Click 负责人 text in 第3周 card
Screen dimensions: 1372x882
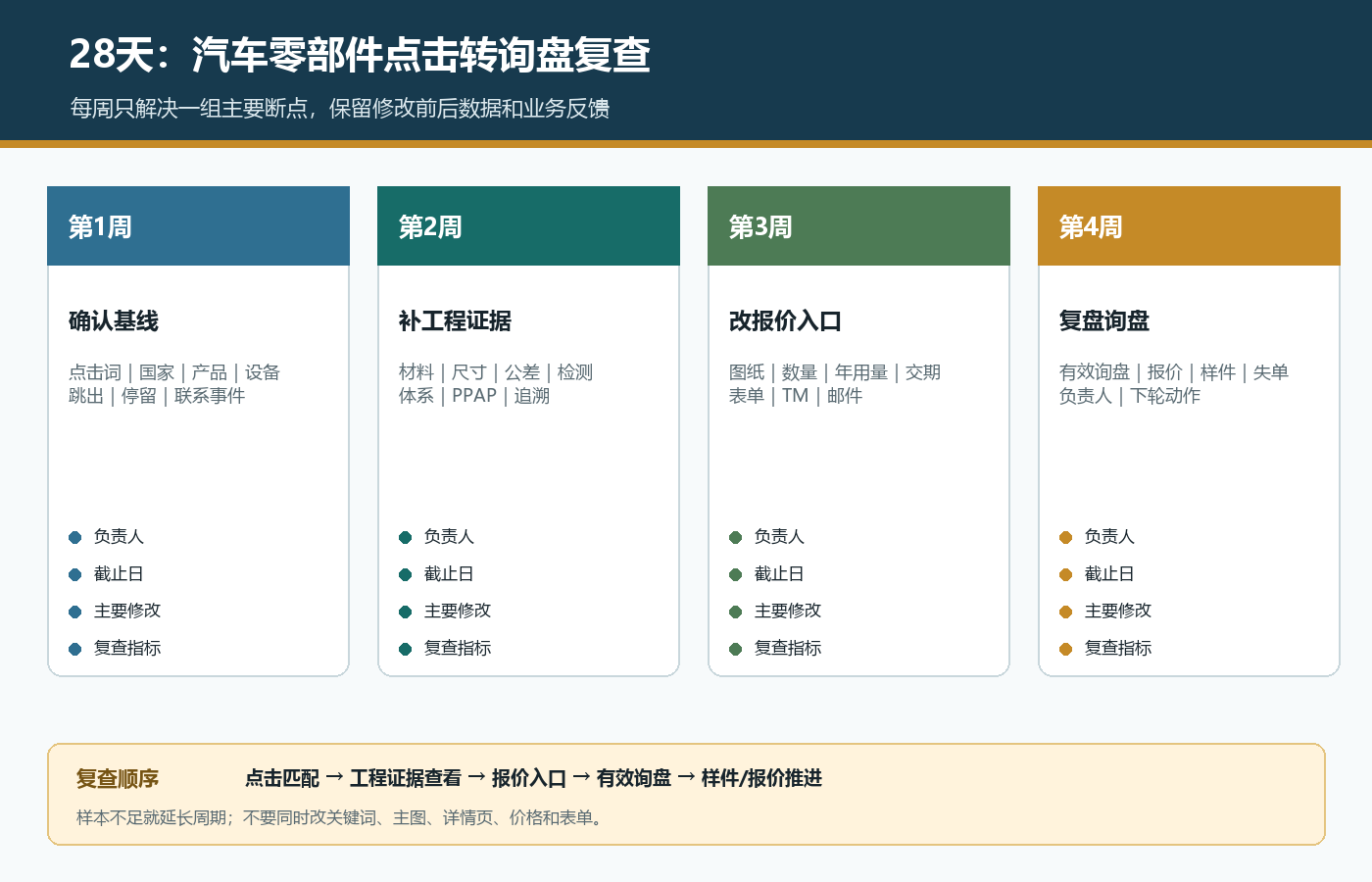[779, 536]
